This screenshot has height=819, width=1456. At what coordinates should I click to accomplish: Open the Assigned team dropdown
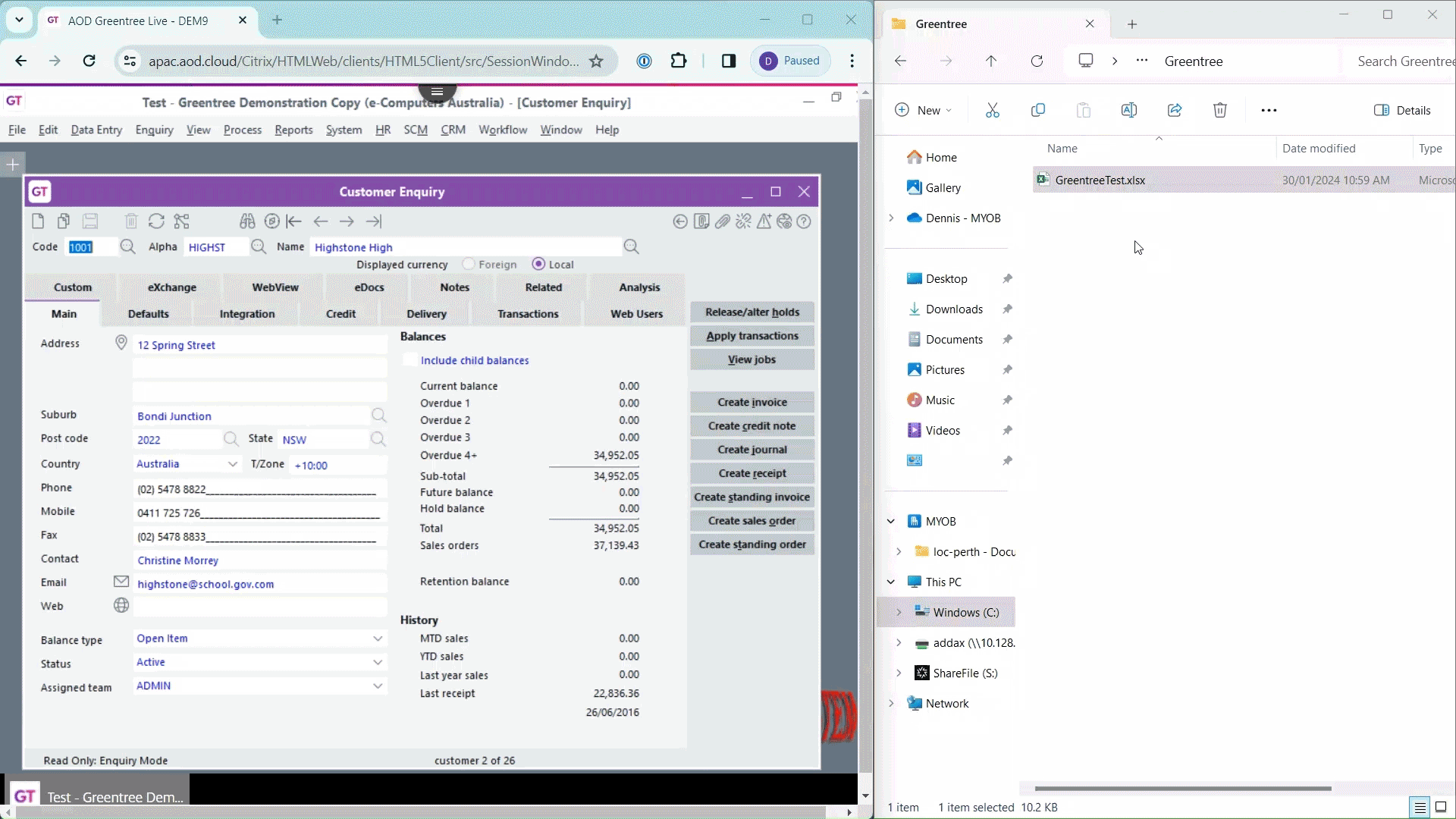[x=378, y=686]
